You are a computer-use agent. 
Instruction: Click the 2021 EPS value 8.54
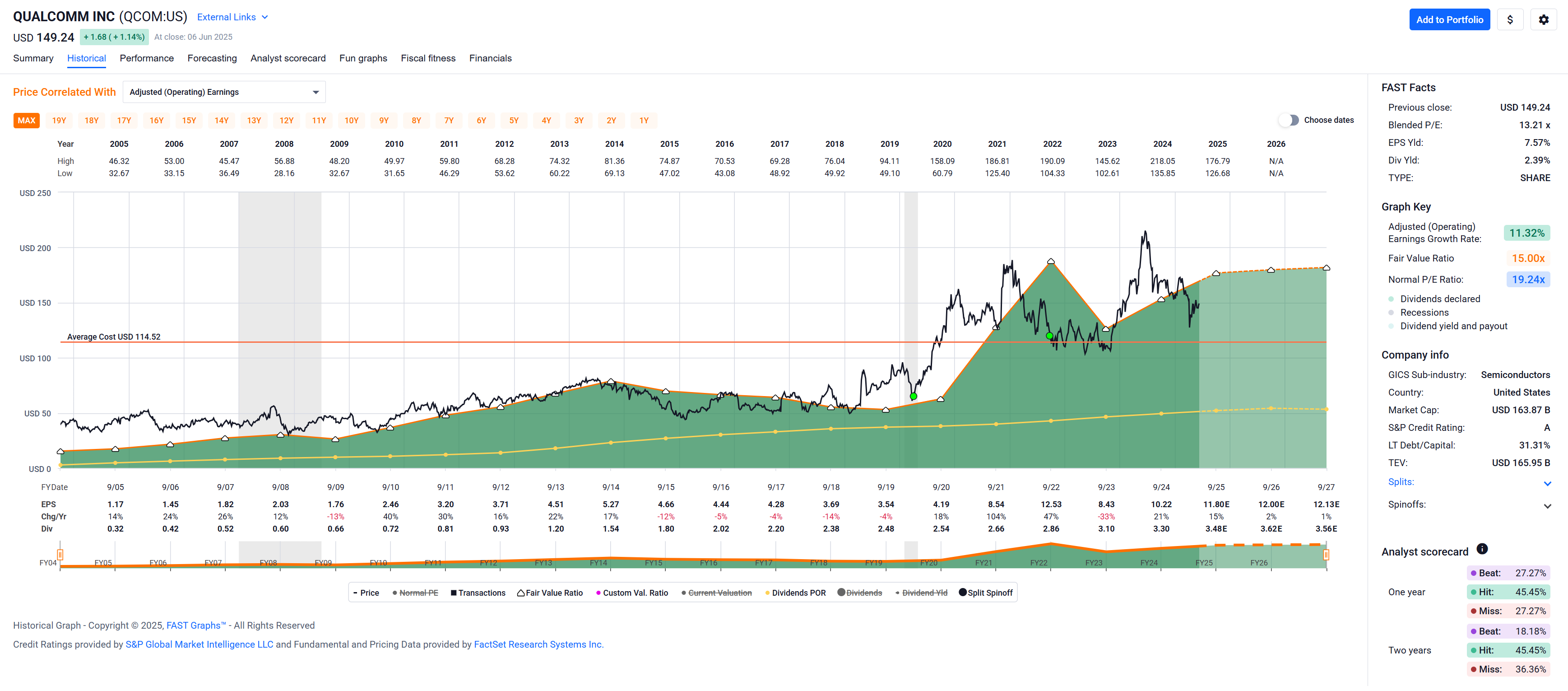996,504
